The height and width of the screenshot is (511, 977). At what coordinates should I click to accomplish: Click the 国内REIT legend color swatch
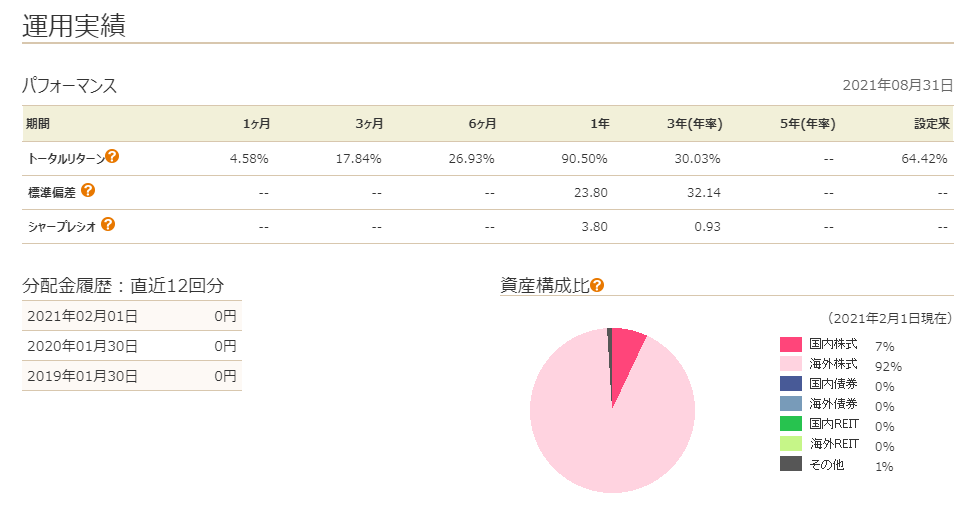(x=790, y=424)
